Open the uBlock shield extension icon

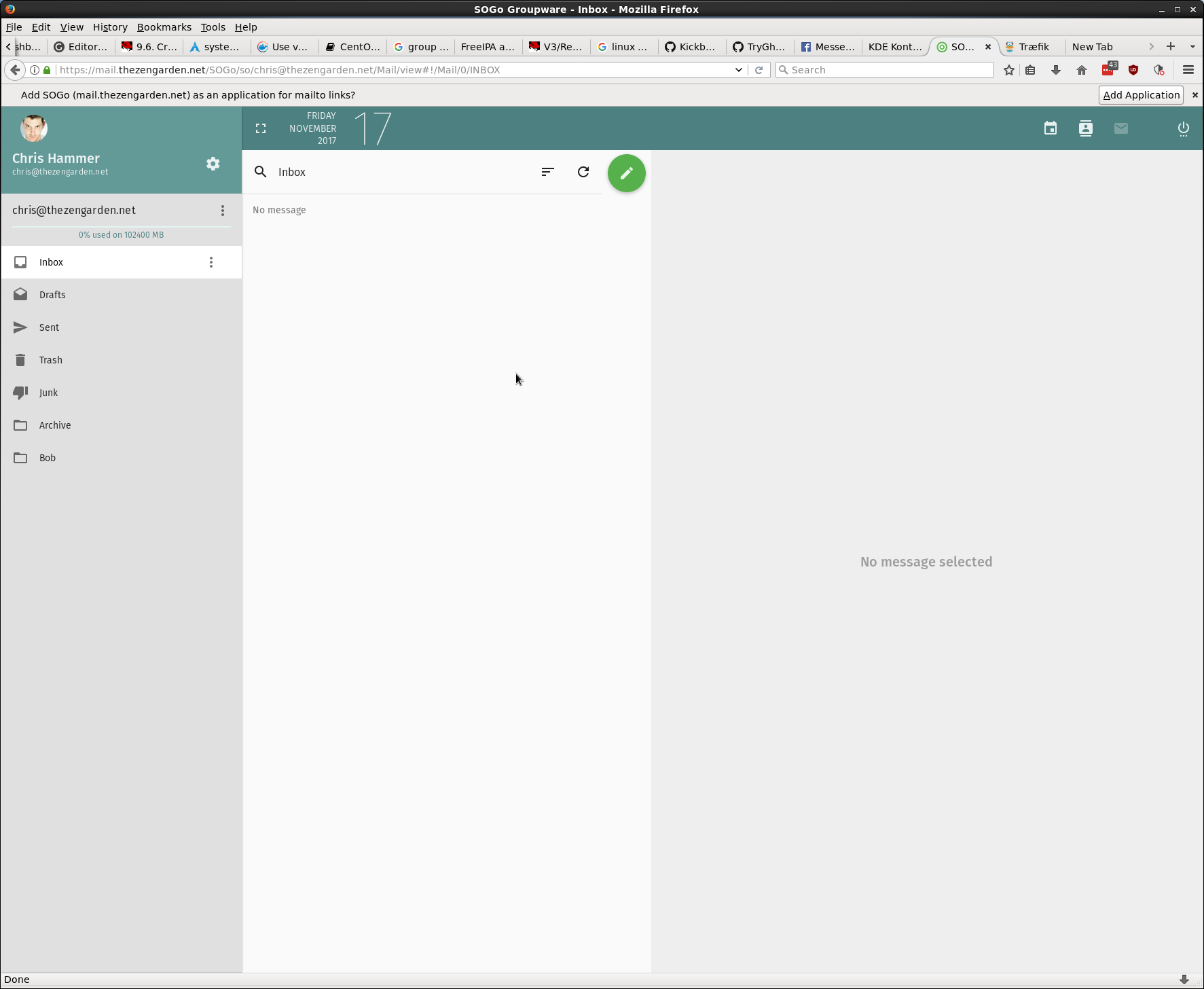click(1133, 69)
